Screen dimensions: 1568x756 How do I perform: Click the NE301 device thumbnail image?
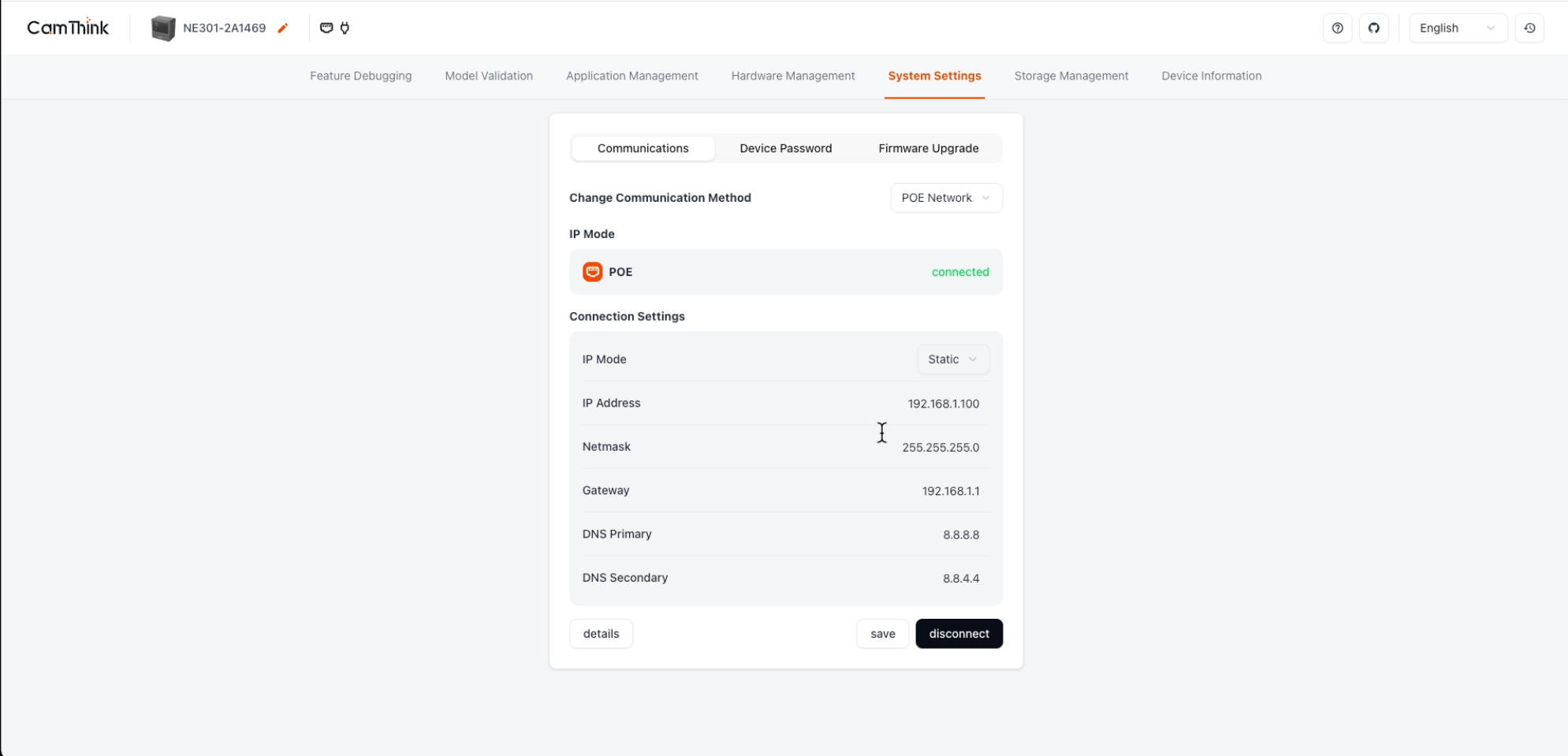coord(163,28)
